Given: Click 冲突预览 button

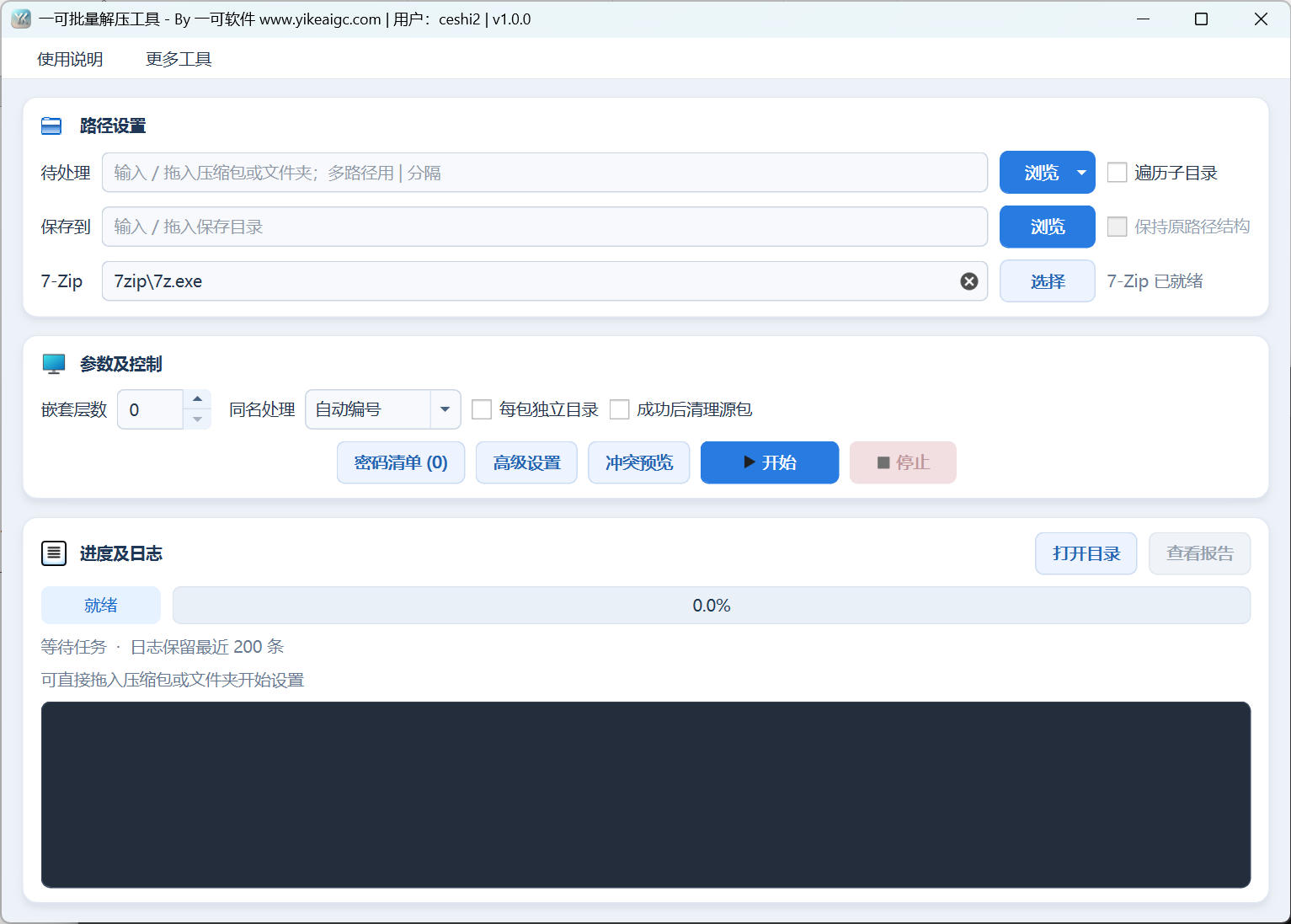Looking at the screenshot, I should point(638,462).
